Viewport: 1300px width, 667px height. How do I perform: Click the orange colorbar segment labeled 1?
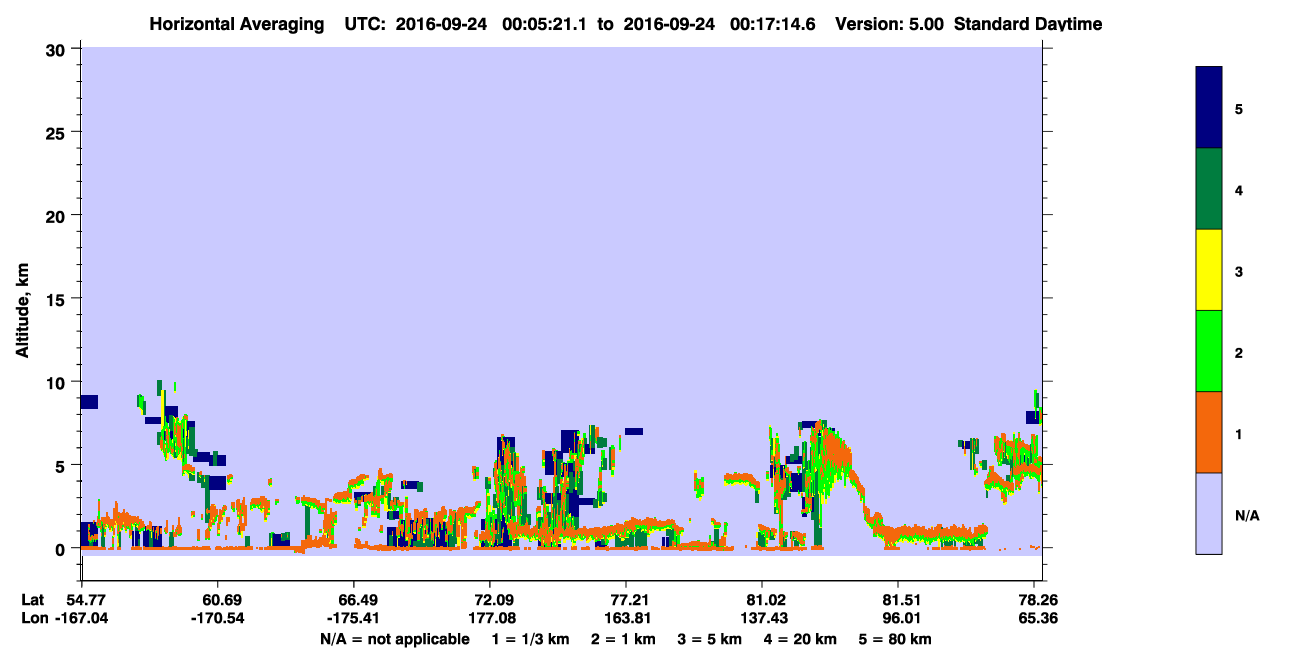[x=1209, y=432]
